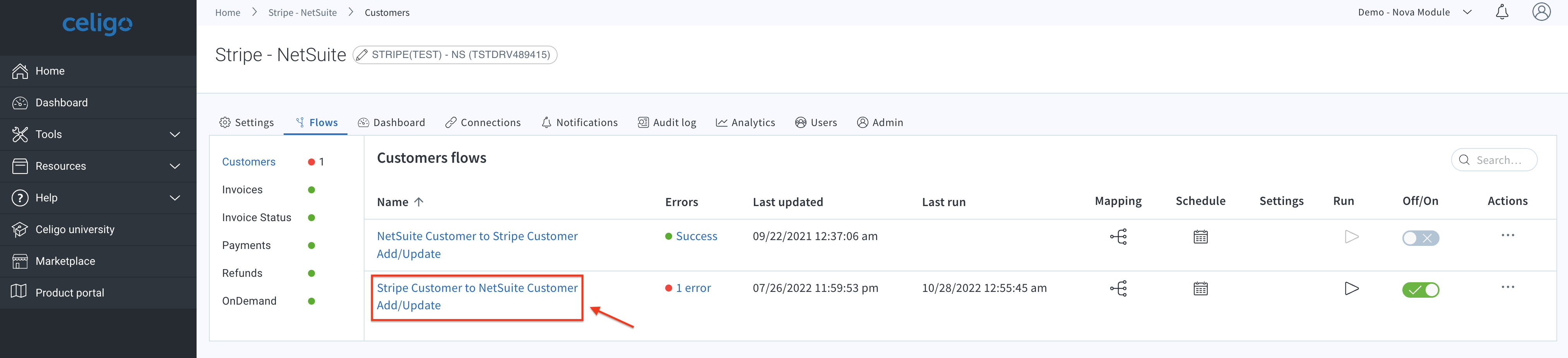Select the Flows tab
The height and width of the screenshot is (358, 1568).
[x=317, y=122]
